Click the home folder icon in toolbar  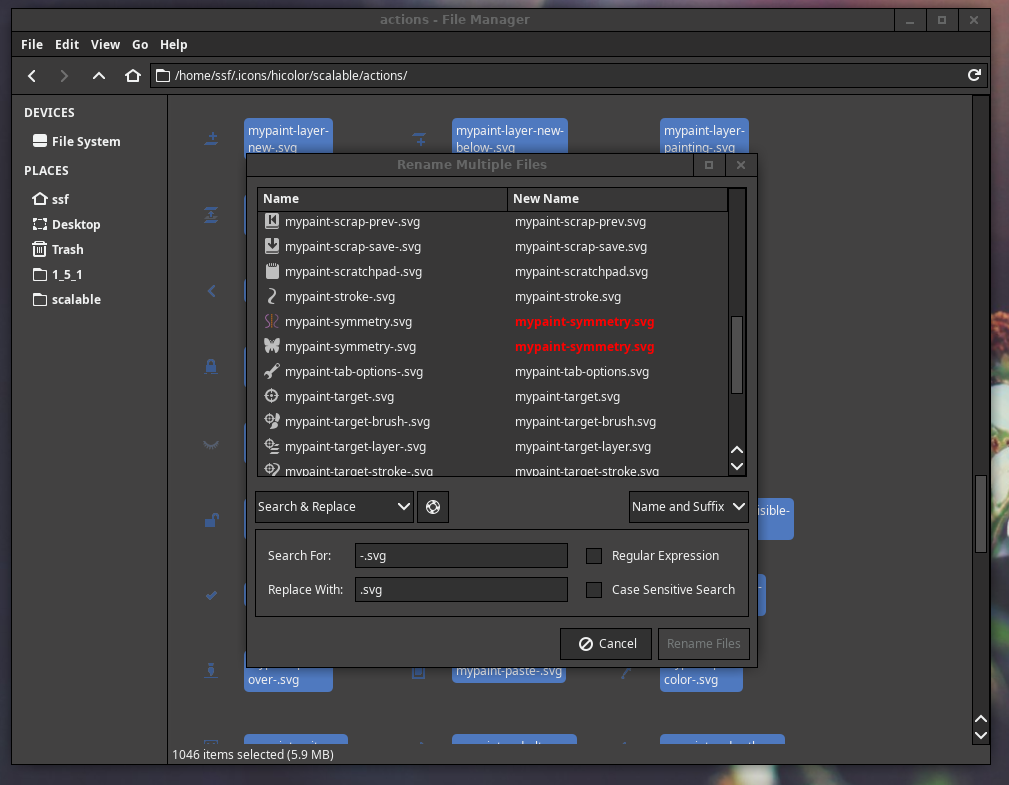pos(132,76)
